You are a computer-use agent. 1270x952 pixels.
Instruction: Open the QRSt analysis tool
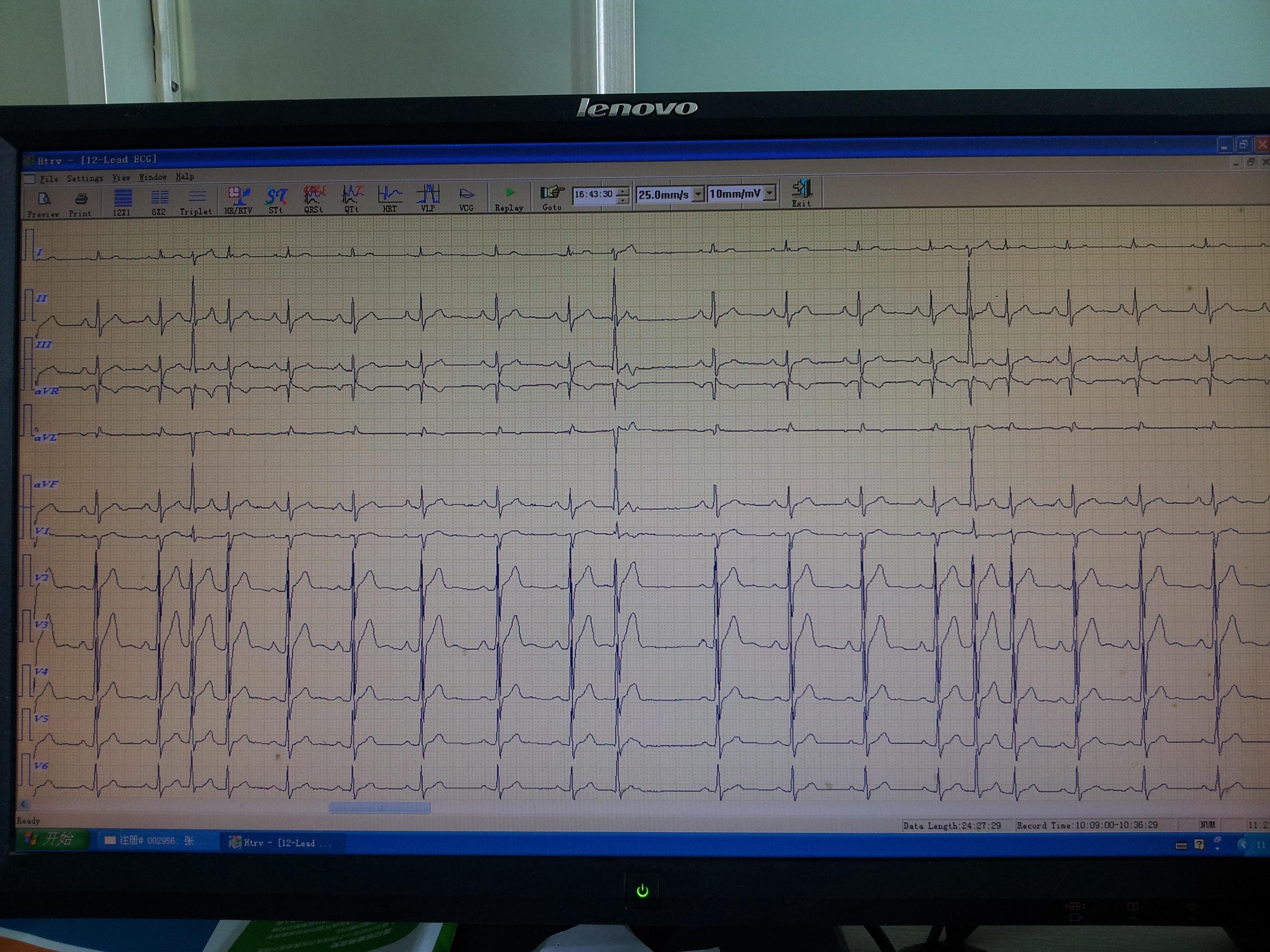click(x=314, y=200)
